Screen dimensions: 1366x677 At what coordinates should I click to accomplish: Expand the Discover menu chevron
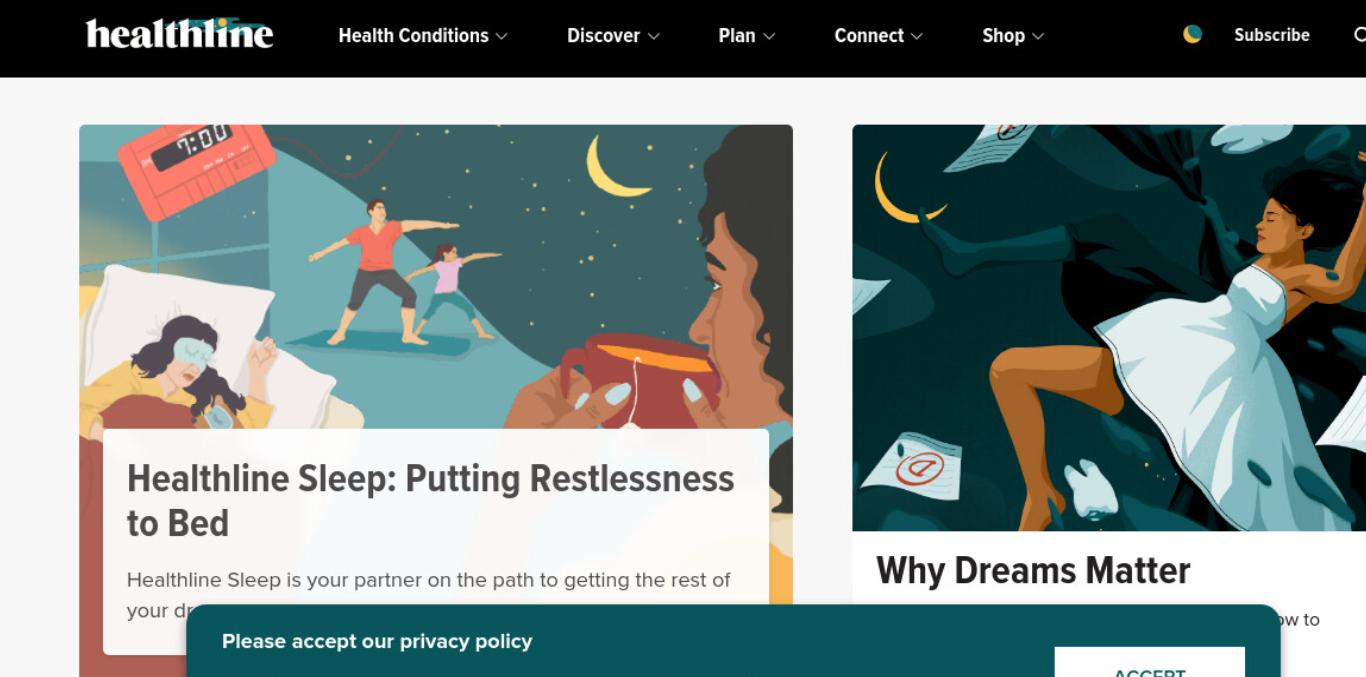pos(654,36)
